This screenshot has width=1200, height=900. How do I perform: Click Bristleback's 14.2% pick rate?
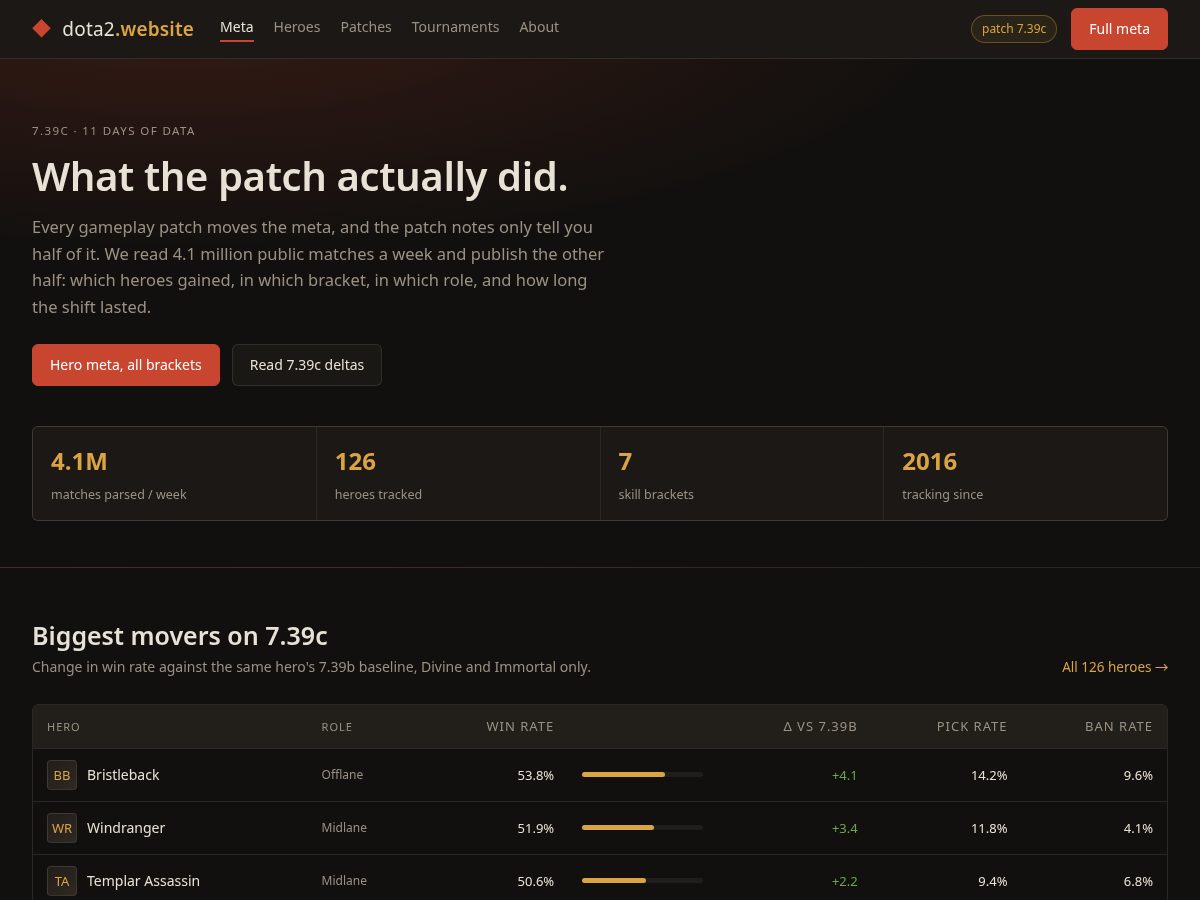(x=989, y=775)
